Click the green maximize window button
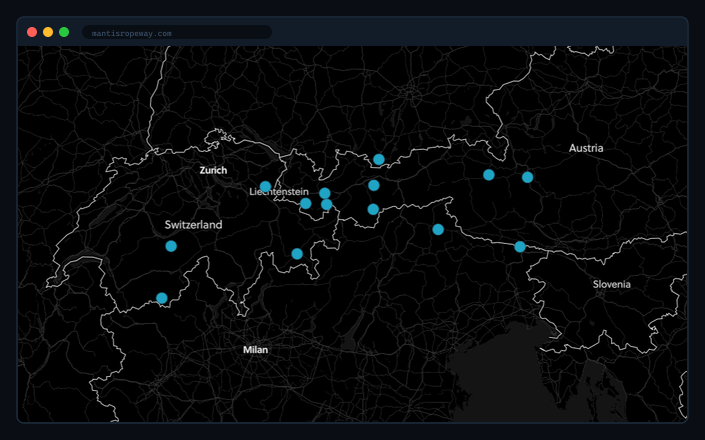 coord(64,32)
